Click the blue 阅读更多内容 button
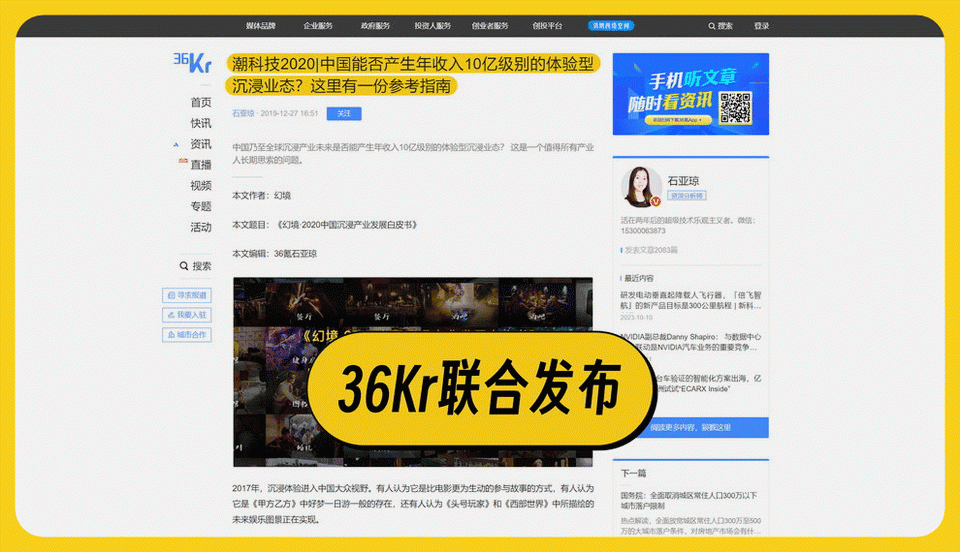Image resolution: width=960 pixels, height=552 pixels. tap(691, 427)
